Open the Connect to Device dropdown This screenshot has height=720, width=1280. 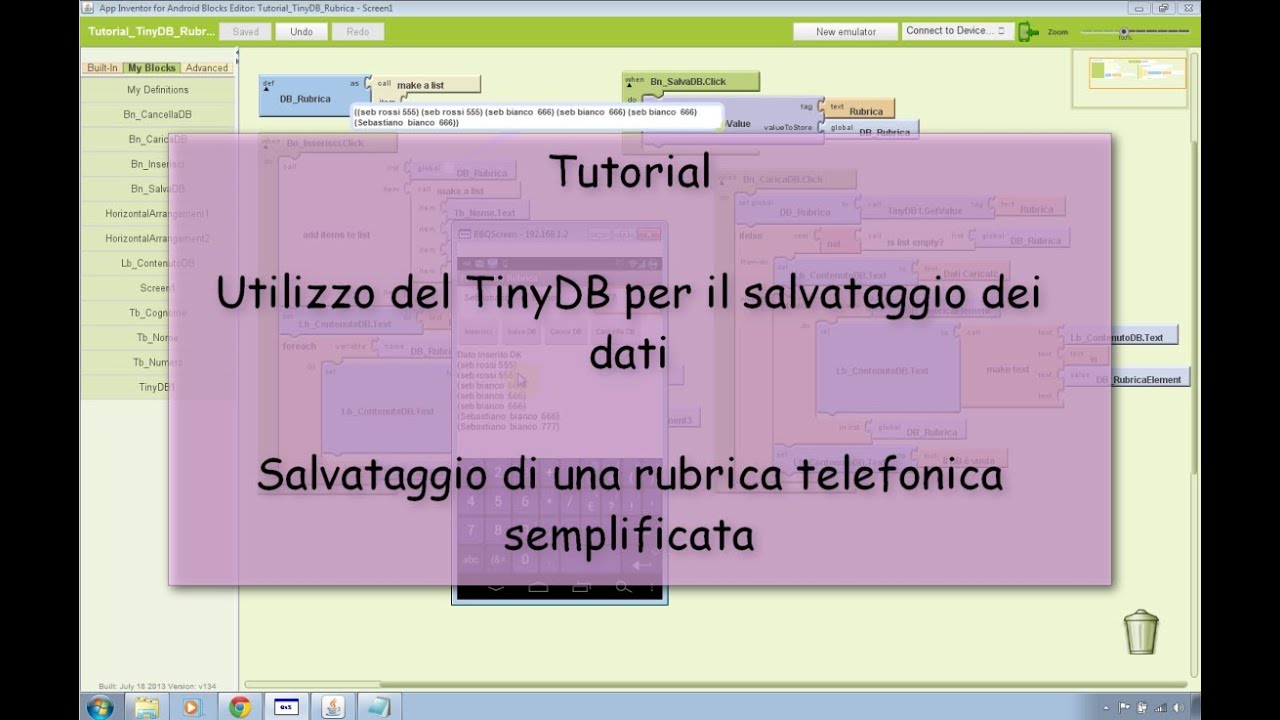click(x=957, y=31)
